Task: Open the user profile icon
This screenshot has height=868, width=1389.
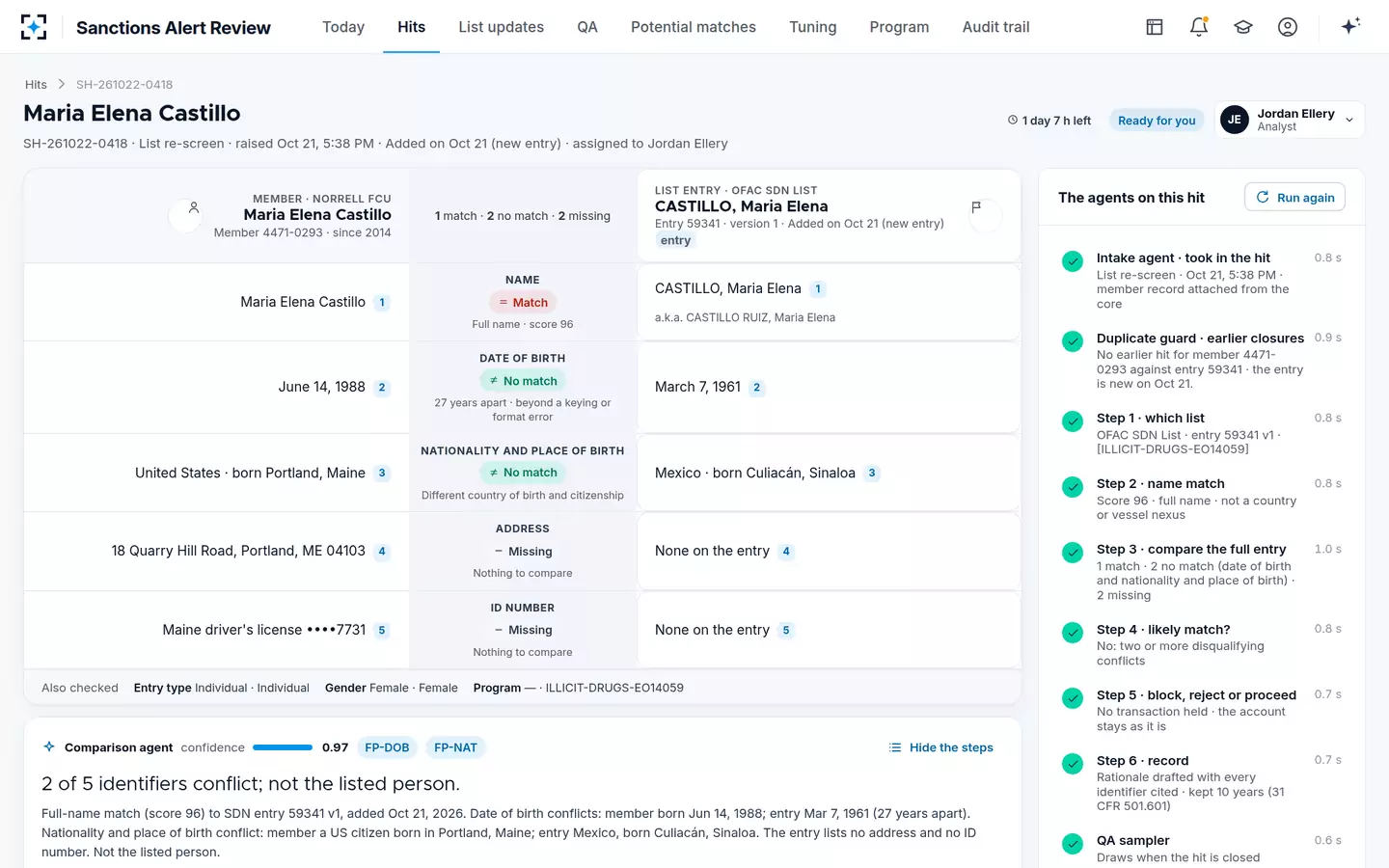Action: tap(1288, 27)
